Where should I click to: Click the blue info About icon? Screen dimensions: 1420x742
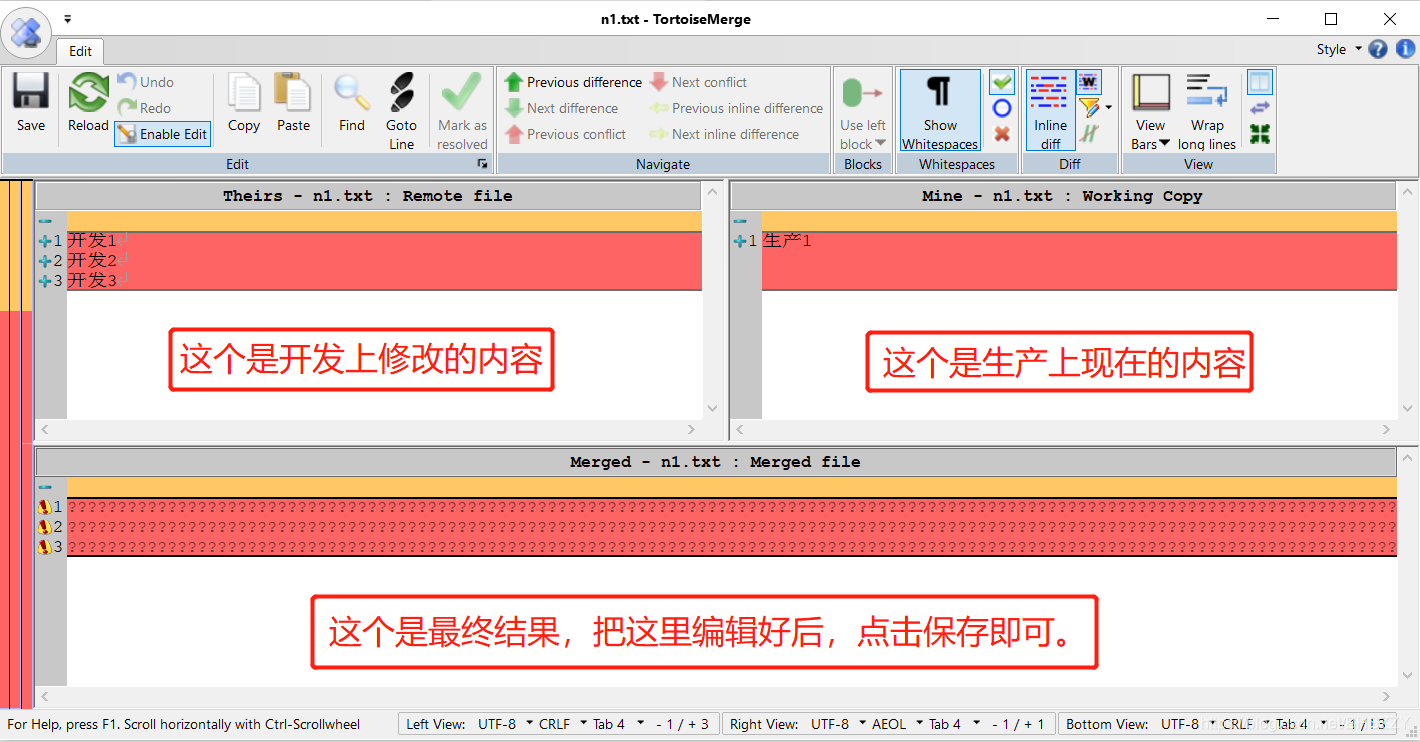pyautogui.click(x=1405, y=49)
